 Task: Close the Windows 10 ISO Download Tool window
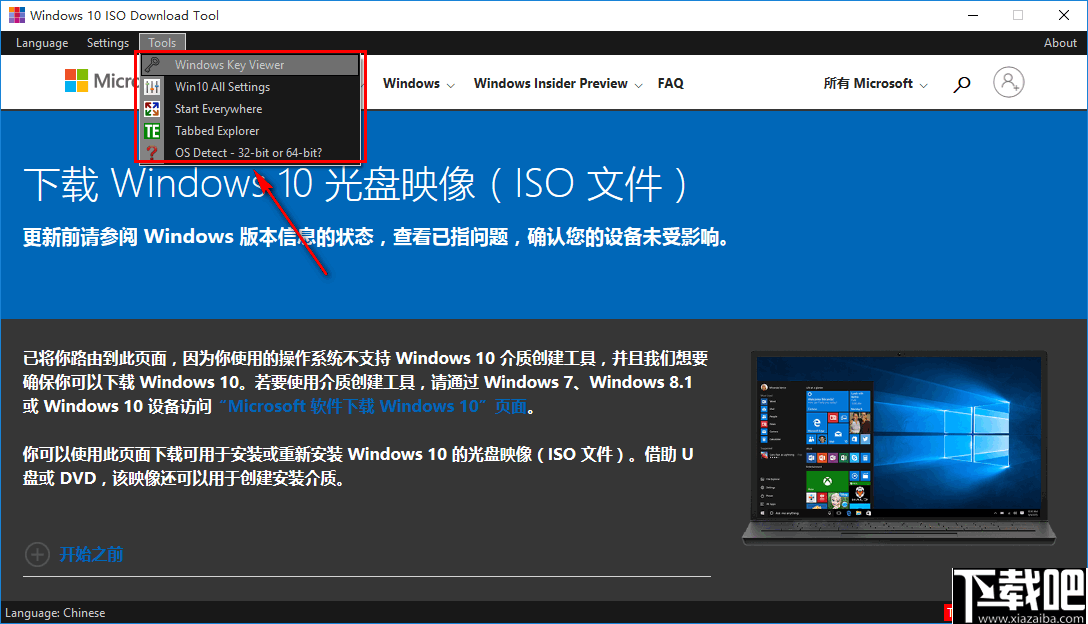click(1064, 15)
